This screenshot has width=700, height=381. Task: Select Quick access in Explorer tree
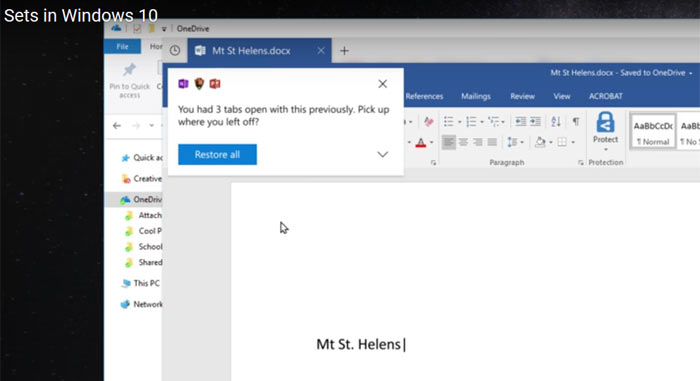[x=142, y=158]
